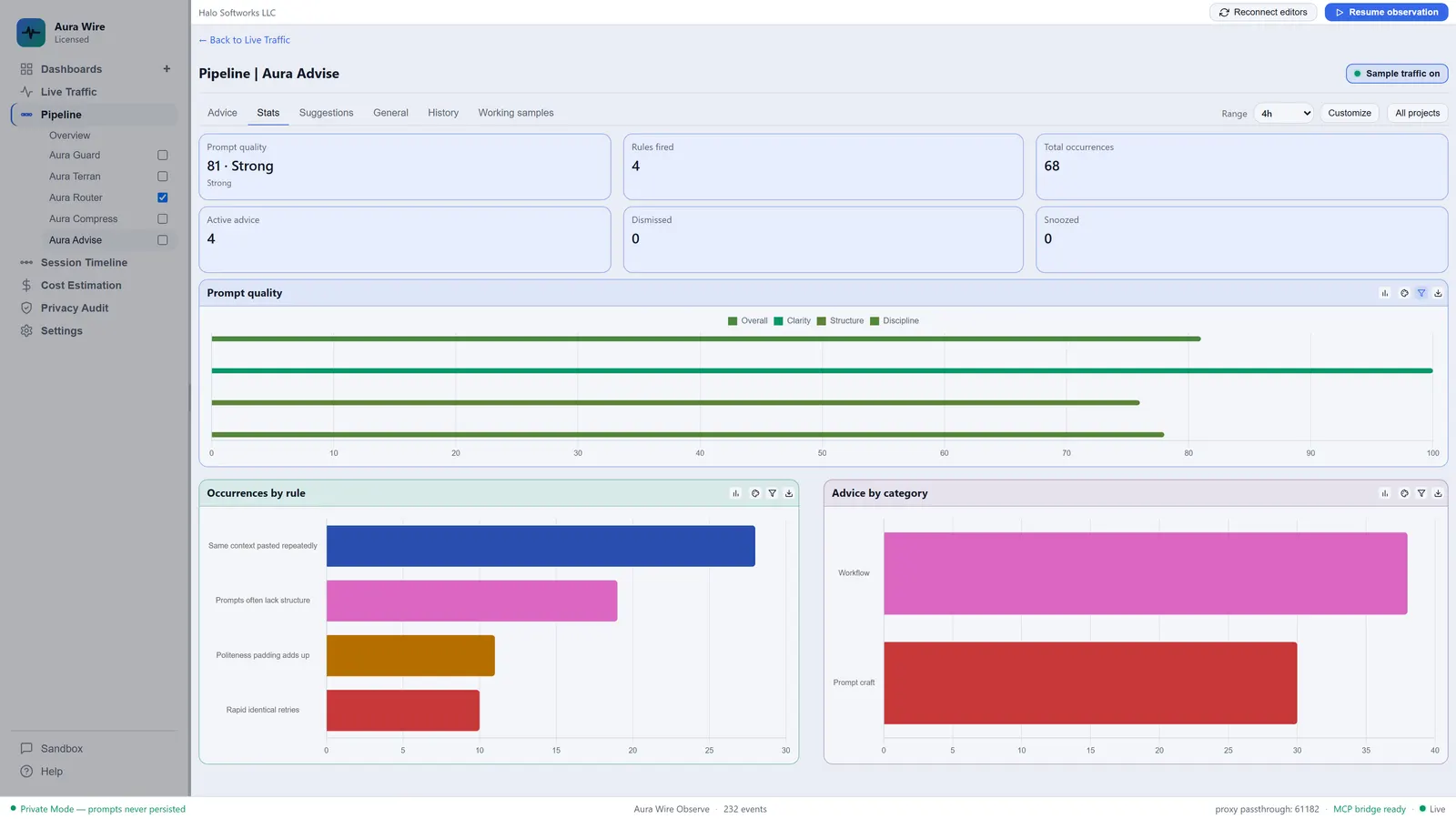Click the Reconnect editors button
The image size is (1456, 819).
click(x=1263, y=13)
